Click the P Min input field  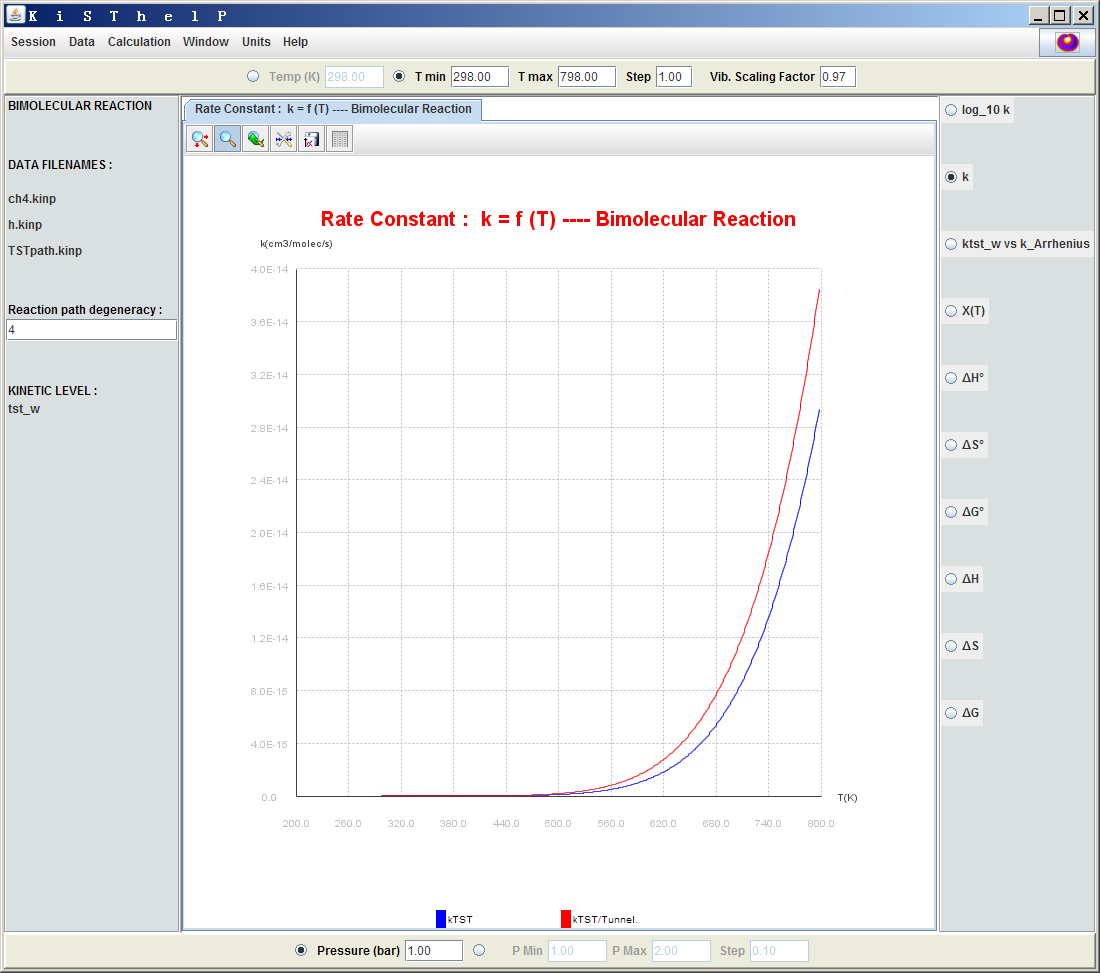[577, 951]
